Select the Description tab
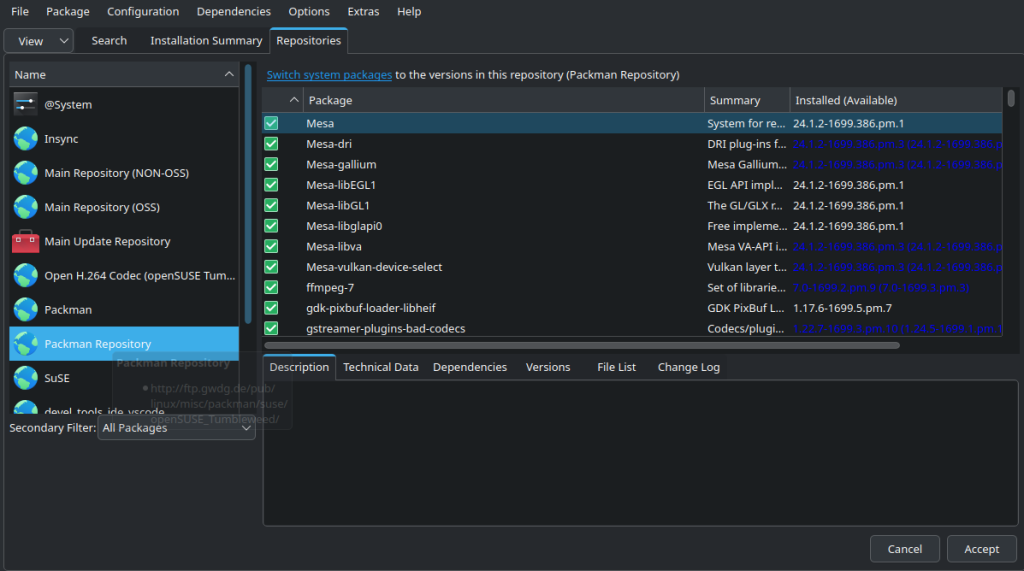The width and height of the screenshot is (1024, 571). click(299, 367)
